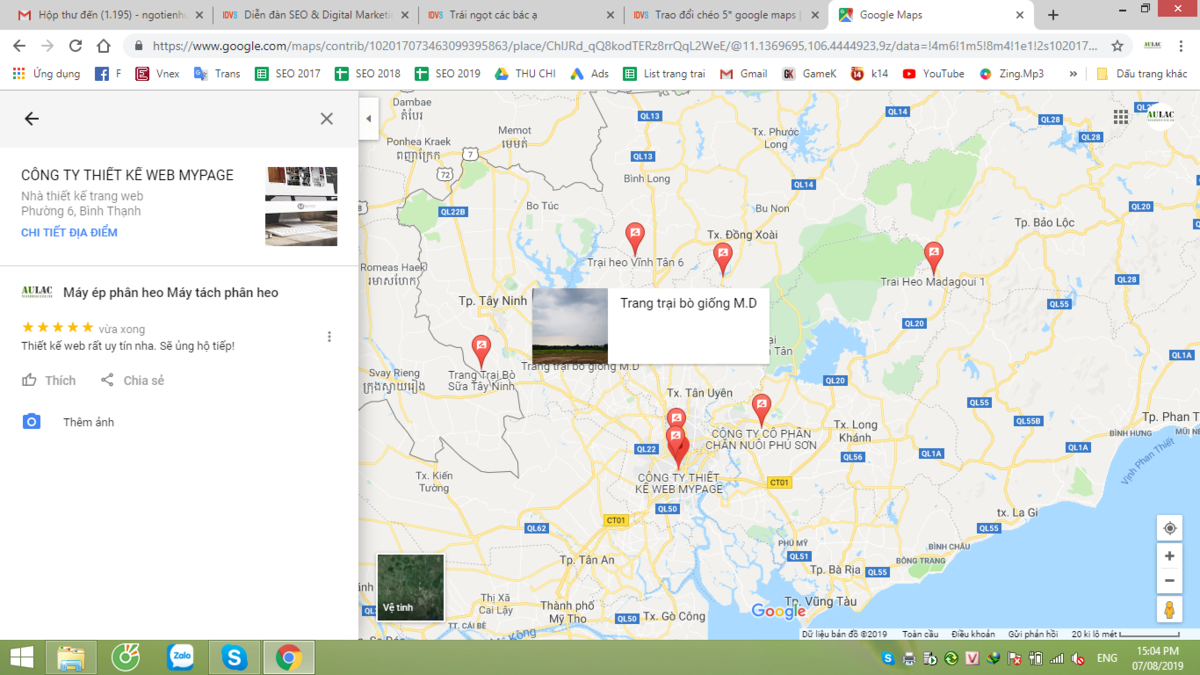The width and height of the screenshot is (1200, 675).
Task: Open the Ứng dụng apps shortcut
Action: (x=46, y=74)
